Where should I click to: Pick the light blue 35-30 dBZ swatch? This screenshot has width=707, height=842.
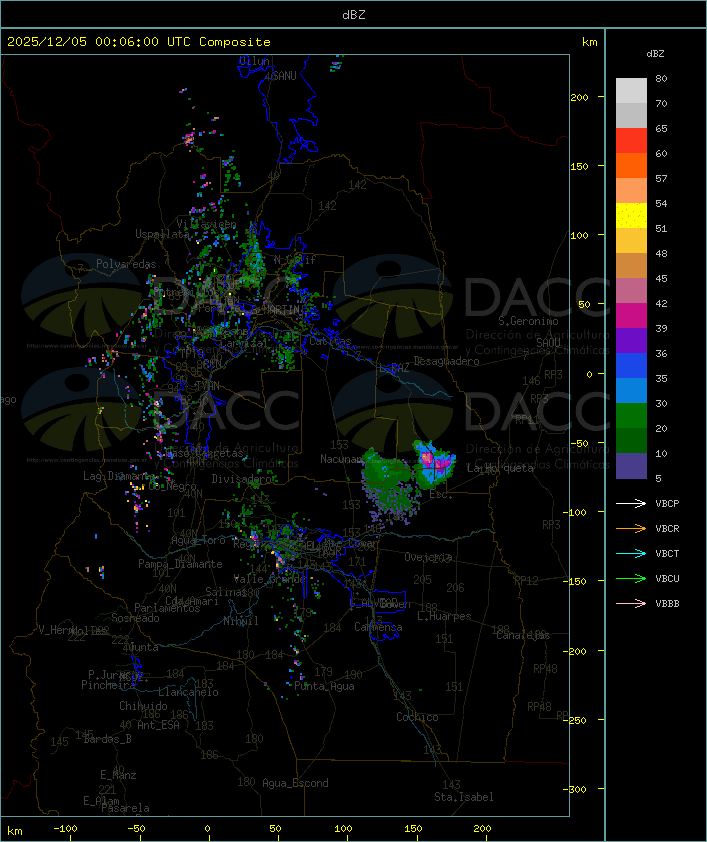click(x=631, y=391)
